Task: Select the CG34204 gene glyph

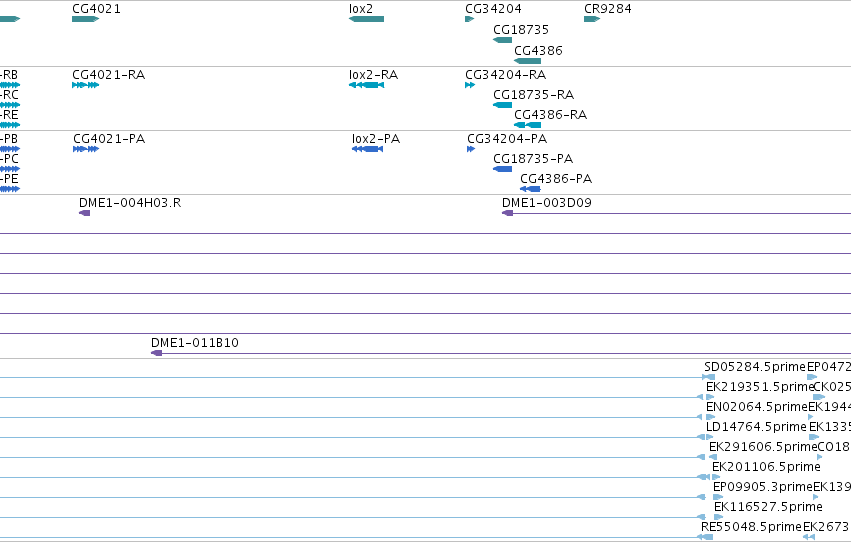Action: tap(469, 19)
